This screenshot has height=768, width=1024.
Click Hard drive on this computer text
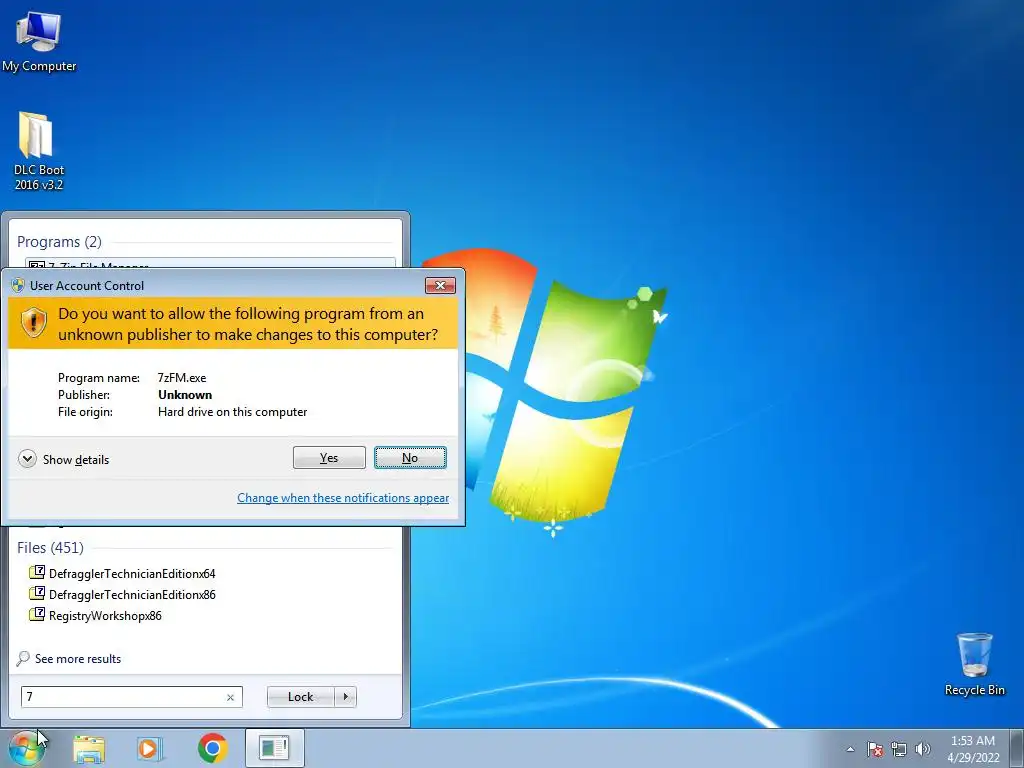pyautogui.click(x=232, y=412)
